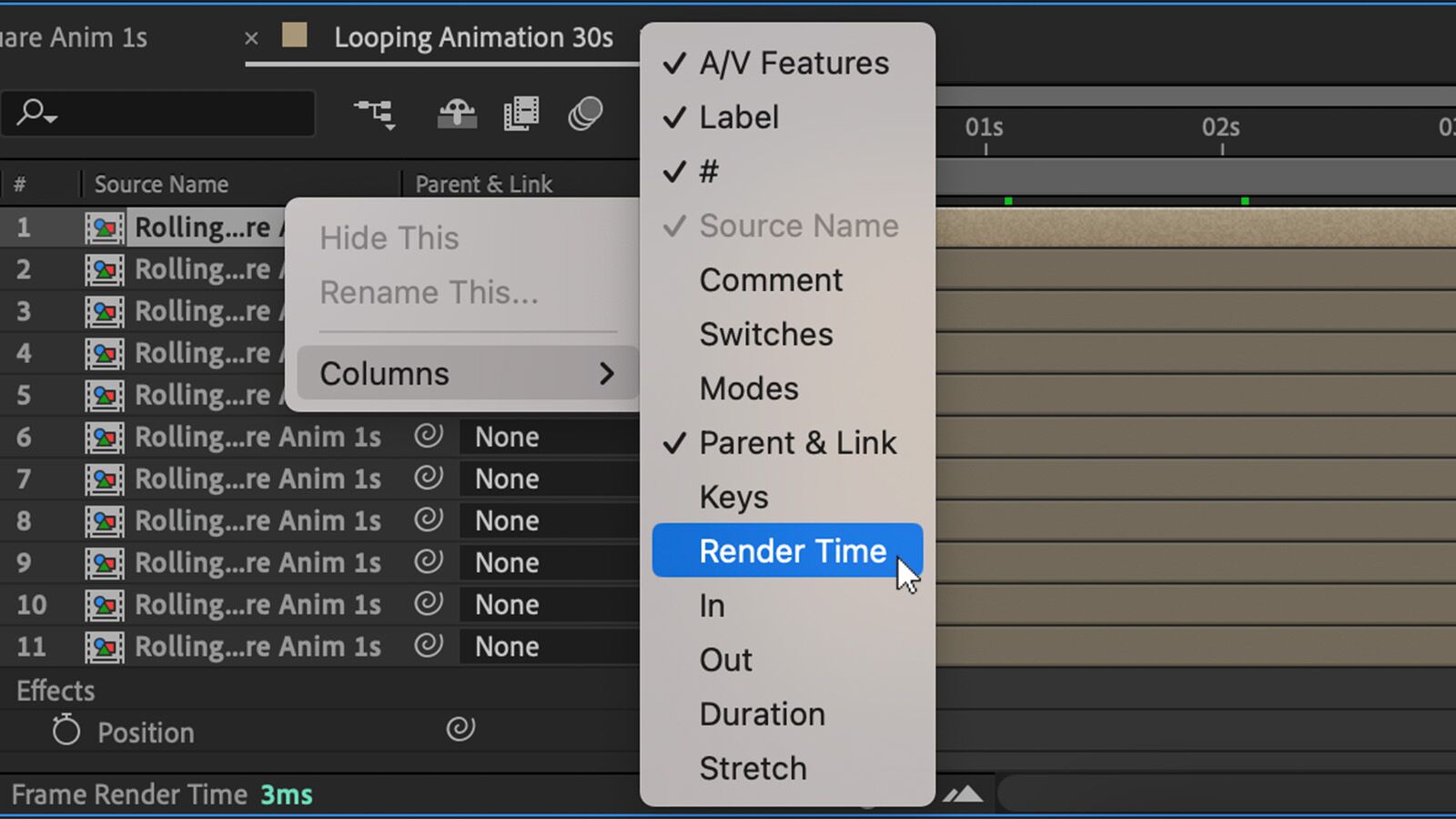Click the layer 9 composition icon
The height and width of the screenshot is (819, 1456).
pos(105,563)
